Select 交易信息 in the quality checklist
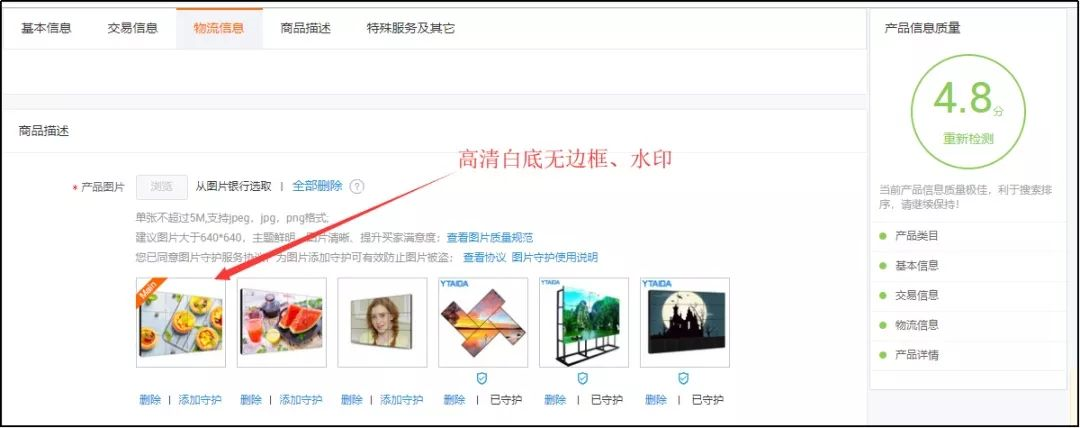The width and height of the screenshot is (1080, 428). pos(917,295)
